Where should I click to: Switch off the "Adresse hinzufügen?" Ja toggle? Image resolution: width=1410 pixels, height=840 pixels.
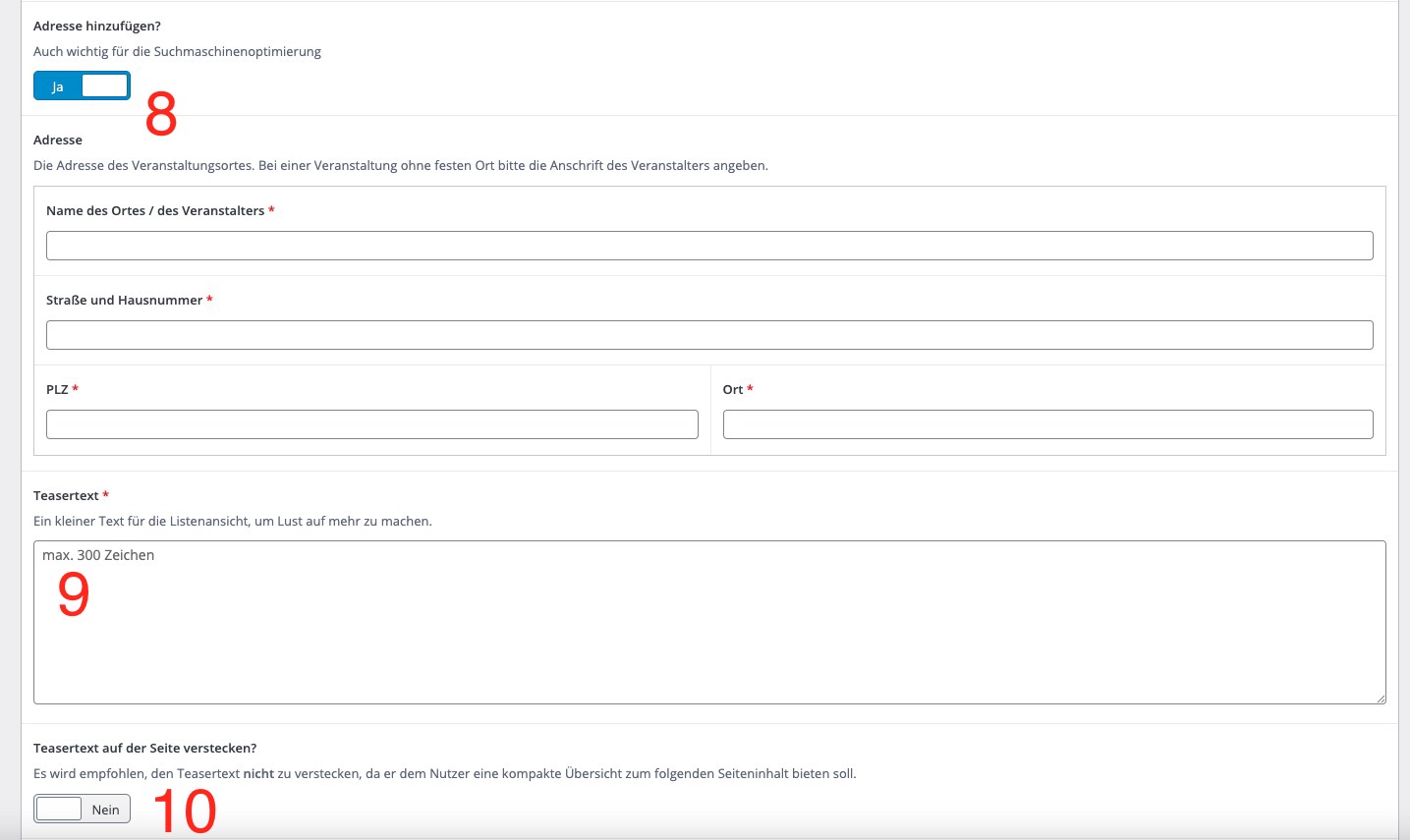[x=82, y=86]
